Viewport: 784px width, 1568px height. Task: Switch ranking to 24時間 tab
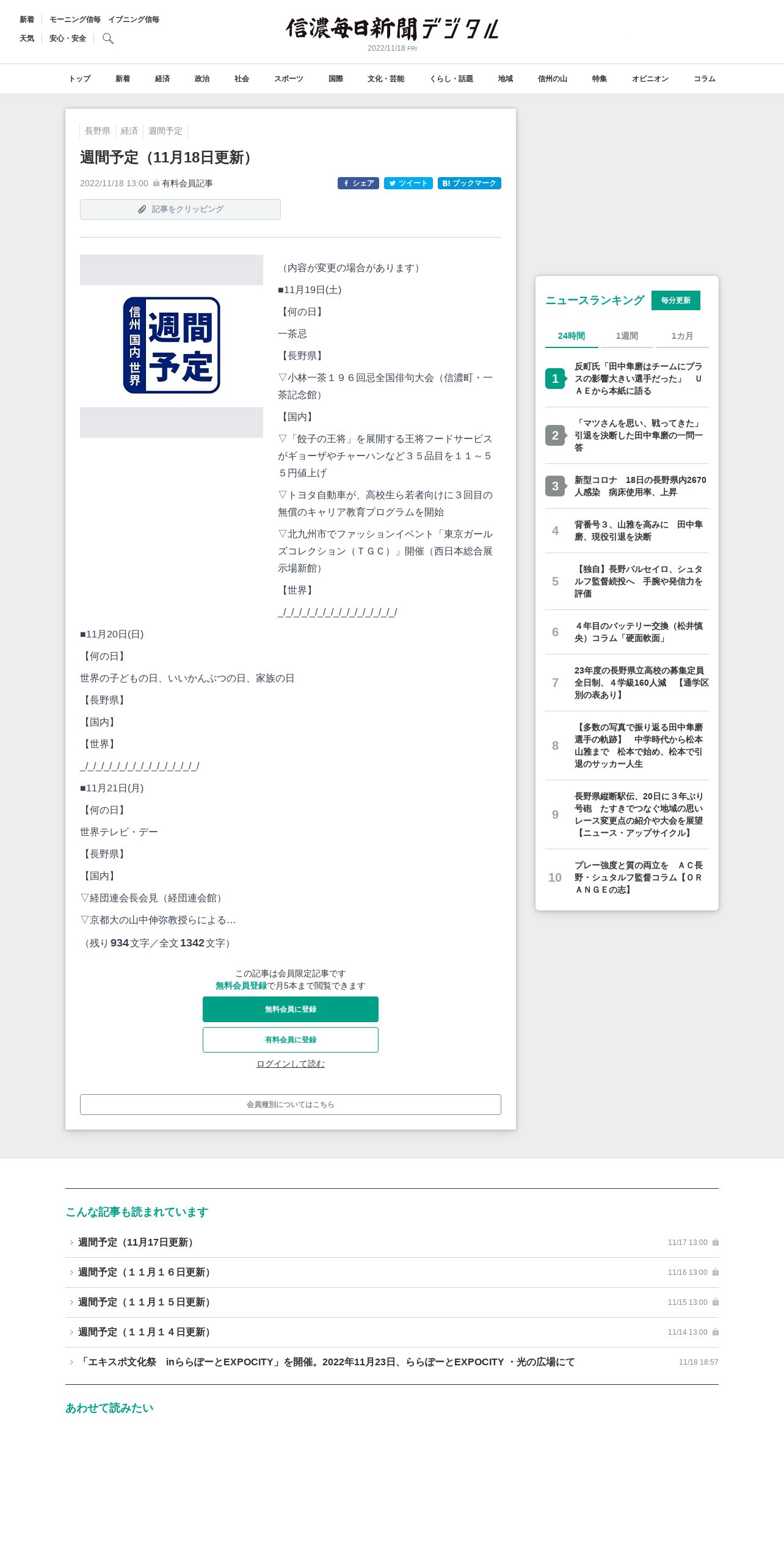pos(572,336)
